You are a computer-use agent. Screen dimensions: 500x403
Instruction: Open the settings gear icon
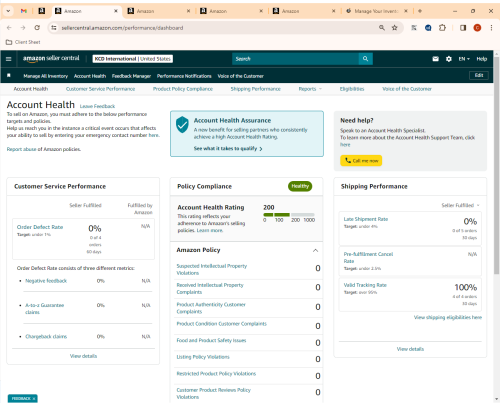coord(449,59)
